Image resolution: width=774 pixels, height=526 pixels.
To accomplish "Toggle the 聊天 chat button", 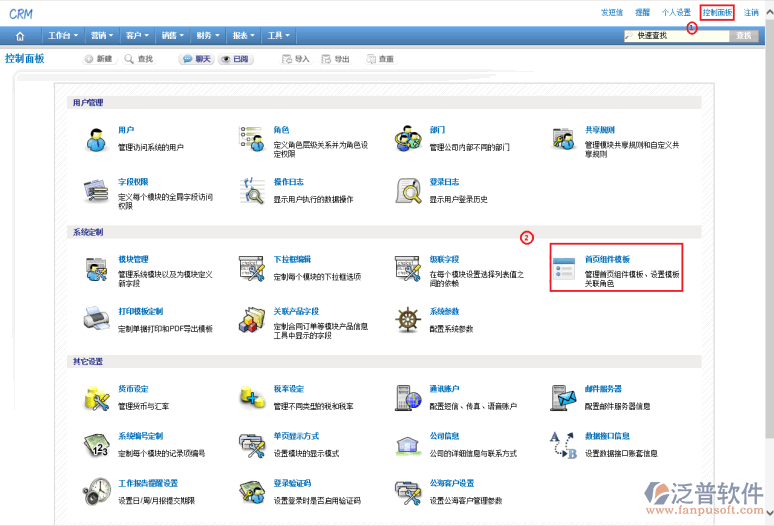I will 195,59.
